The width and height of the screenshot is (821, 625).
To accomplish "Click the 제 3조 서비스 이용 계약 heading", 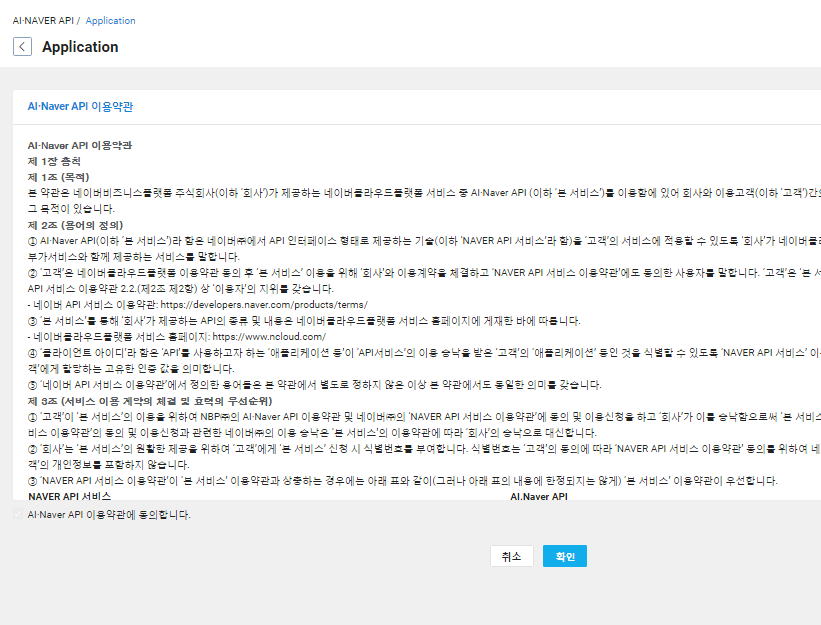I will coord(150,401).
